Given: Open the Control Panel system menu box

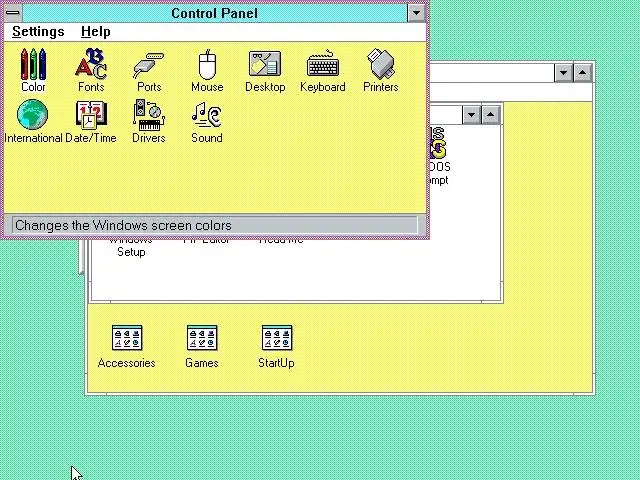Looking at the screenshot, I should [13, 13].
